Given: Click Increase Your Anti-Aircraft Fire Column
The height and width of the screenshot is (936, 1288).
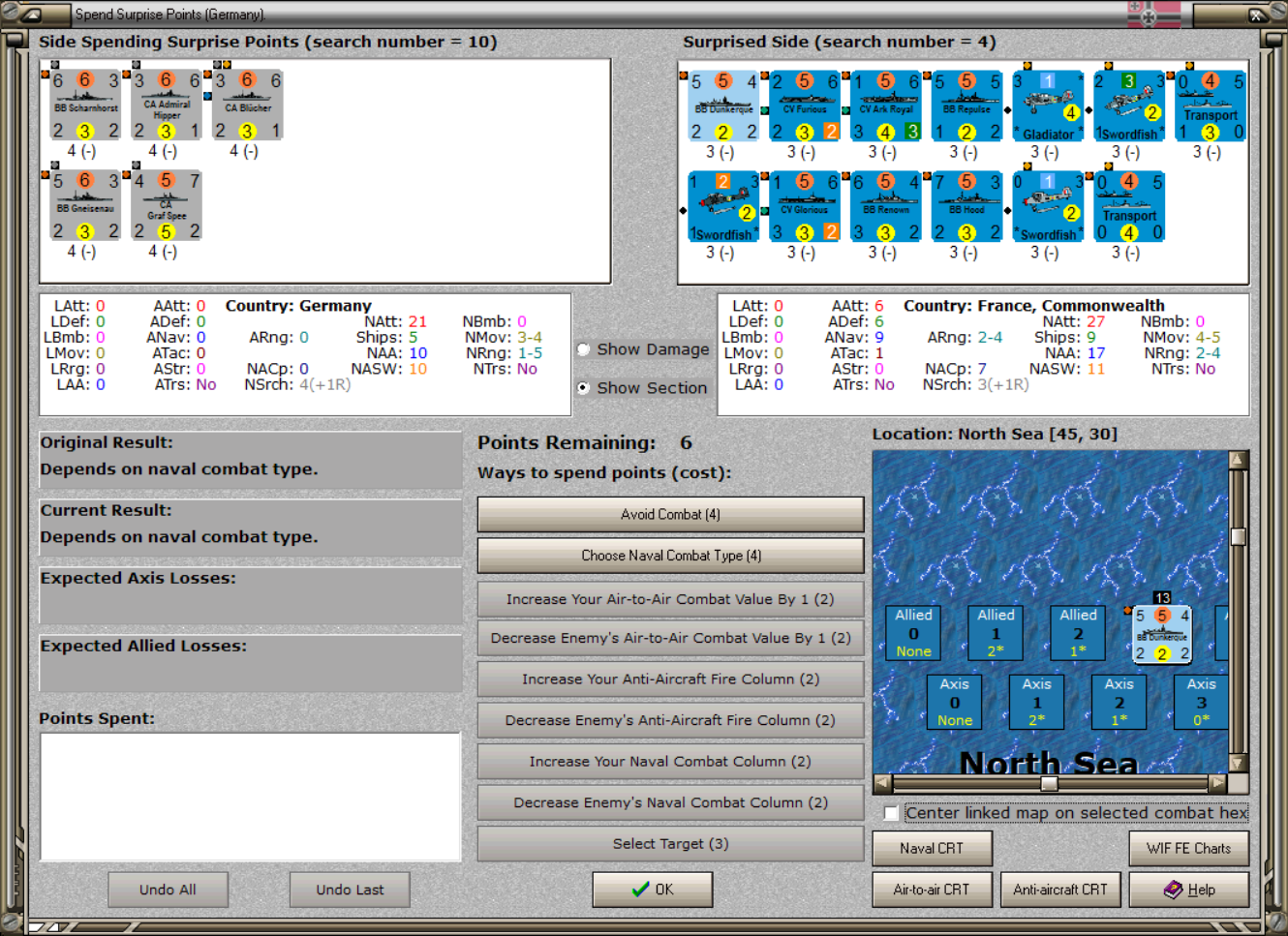Looking at the screenshot, I should [x=670, y=679].
